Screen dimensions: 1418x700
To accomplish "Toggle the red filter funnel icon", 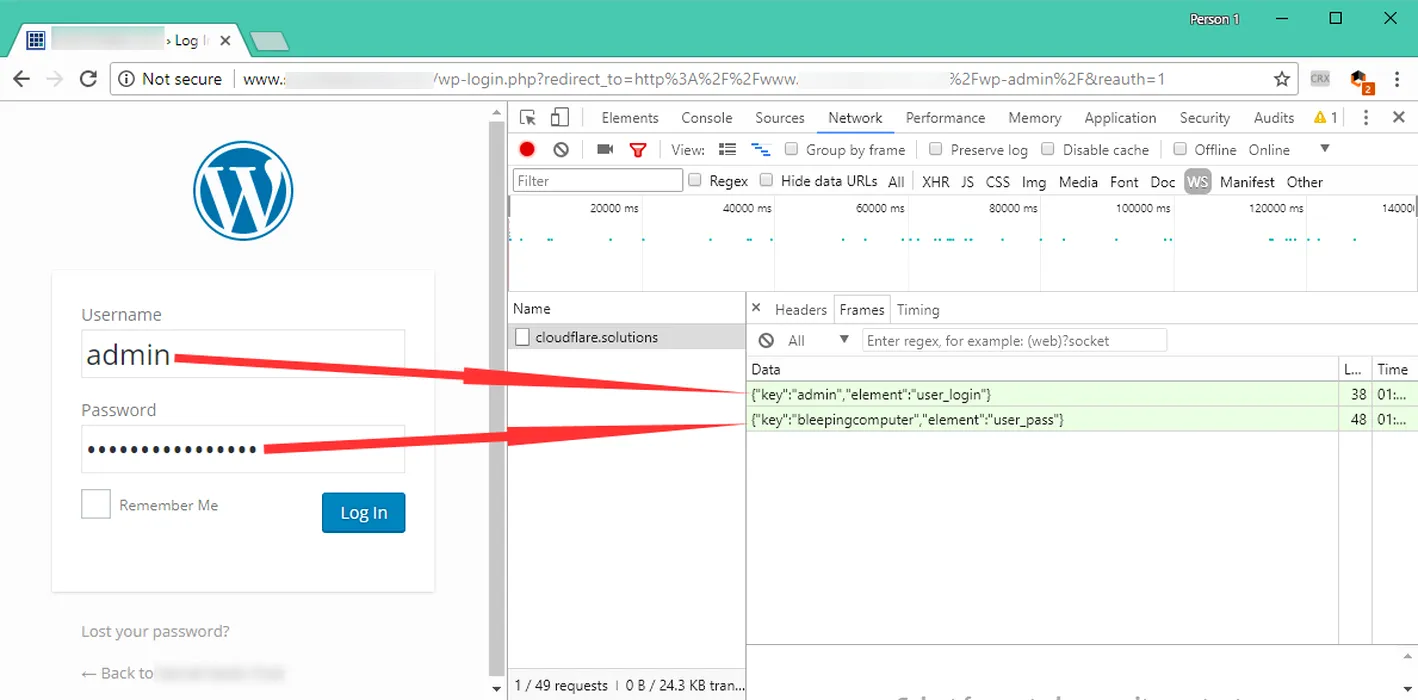I will [x=638, y=150].
